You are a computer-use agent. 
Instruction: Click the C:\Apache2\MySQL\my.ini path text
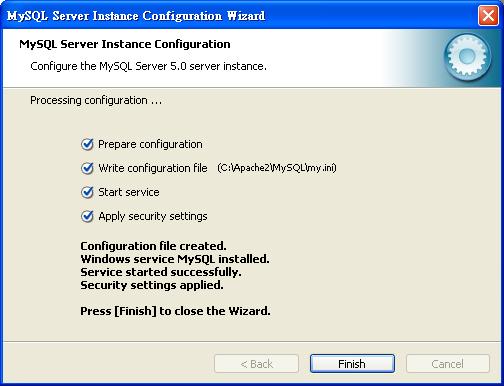(277, 168)
